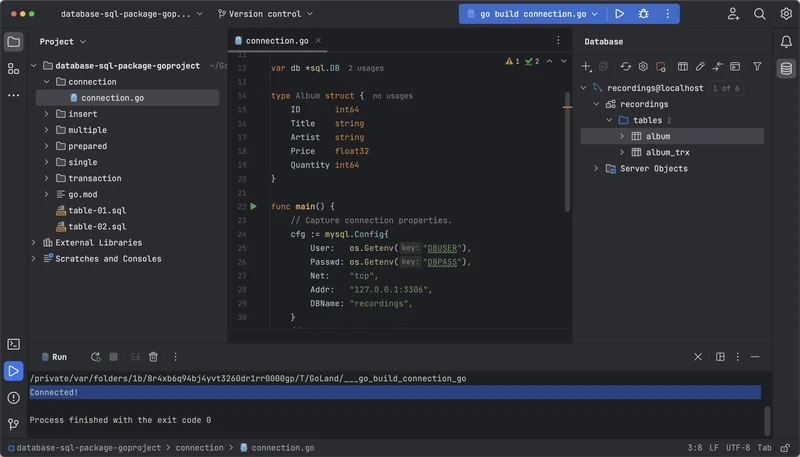
Task: Expand the insert folder in project tree
Action: [x=46, y=114]
